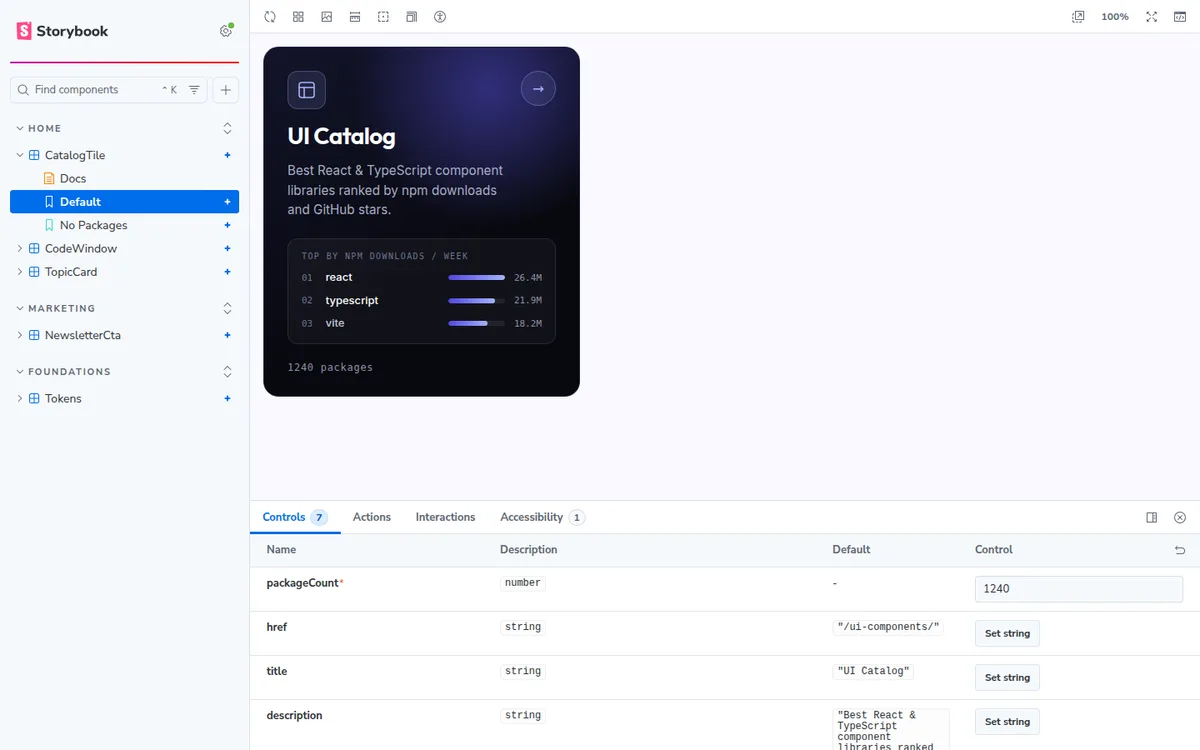Click the packageCount number field
Image resolution: width=1200 pixels, height=750 pixels.
(x=1079, y=589)
